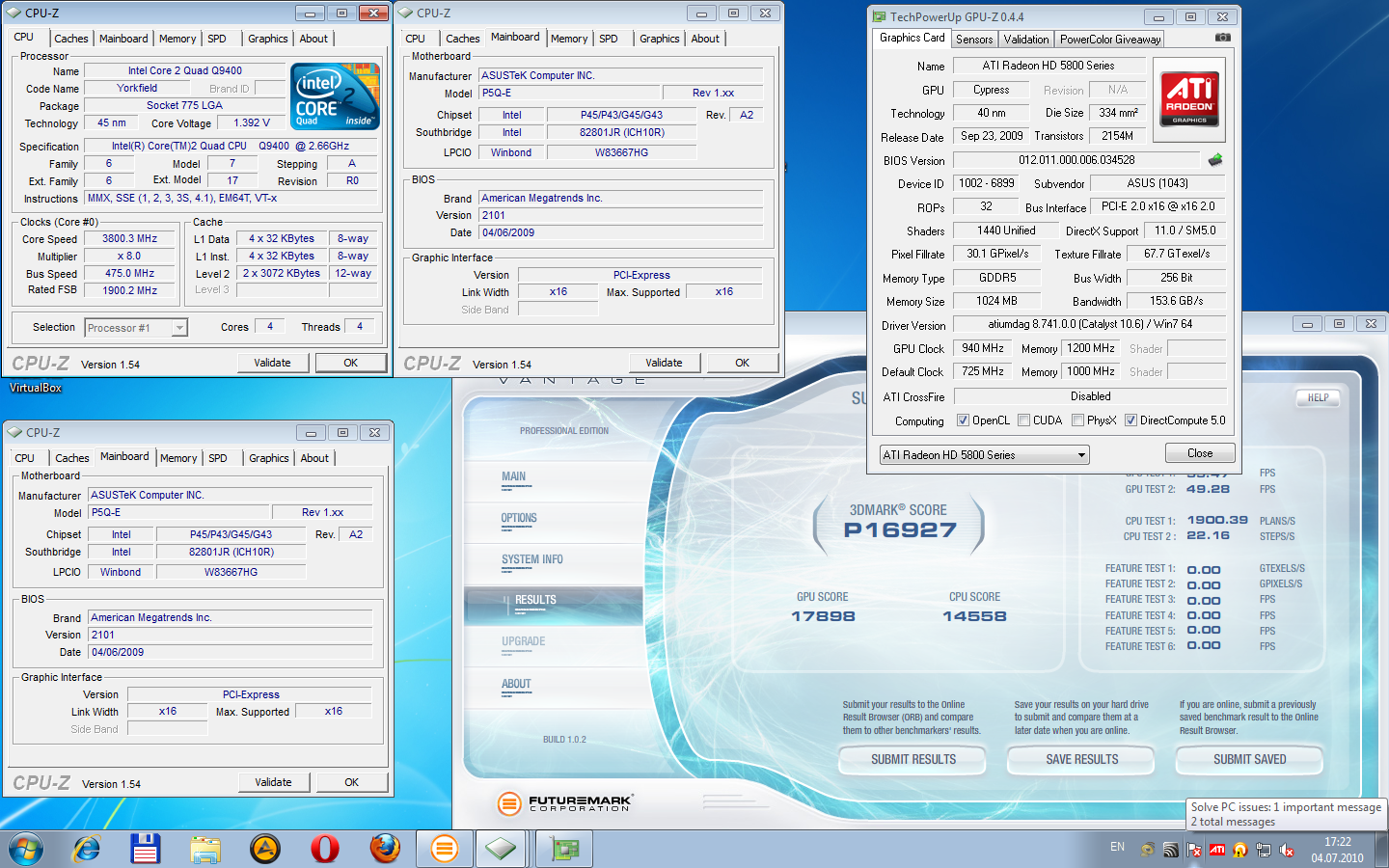Click the GPU-Z BIOS Version field 012.011.000.006.034528

(1076, 160)
